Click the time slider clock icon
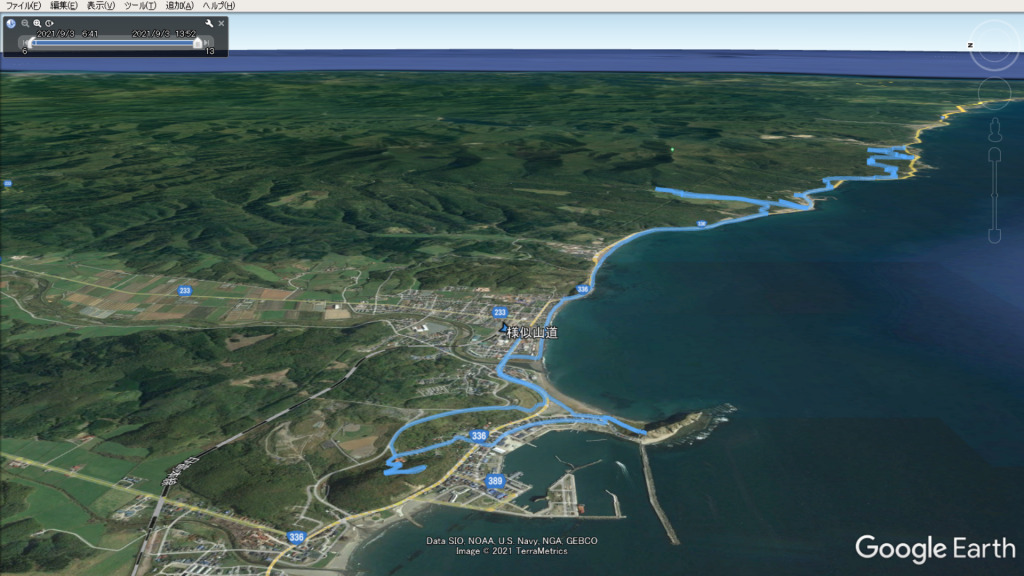This screenshot has width=1024, height=576. (11, 23)
